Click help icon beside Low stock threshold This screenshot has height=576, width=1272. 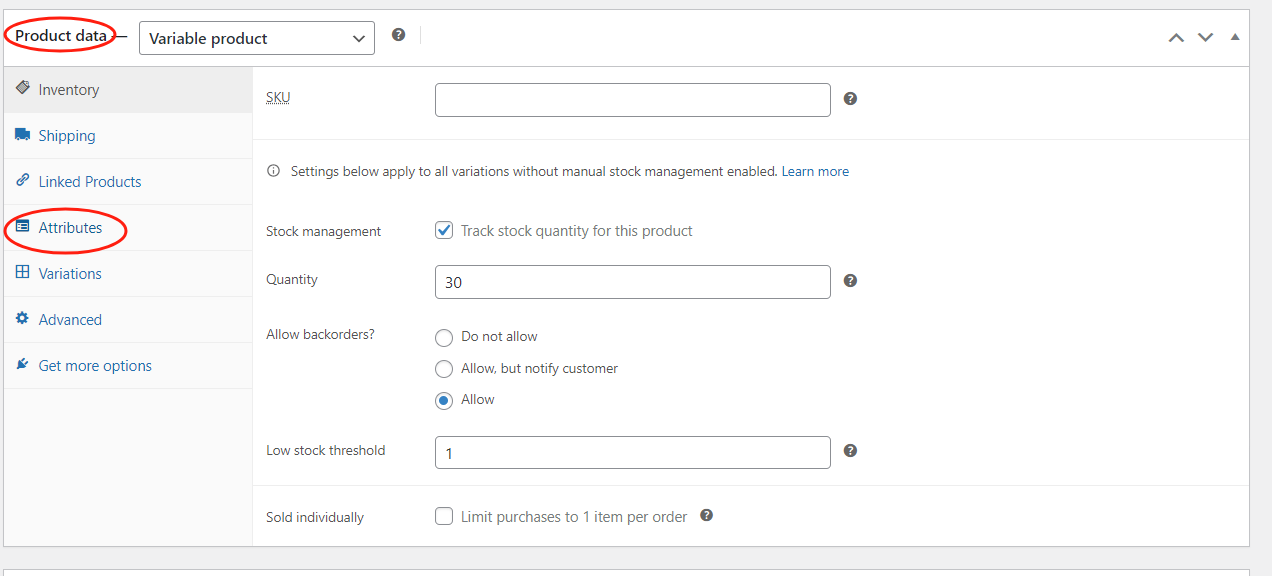click(850, 451)
